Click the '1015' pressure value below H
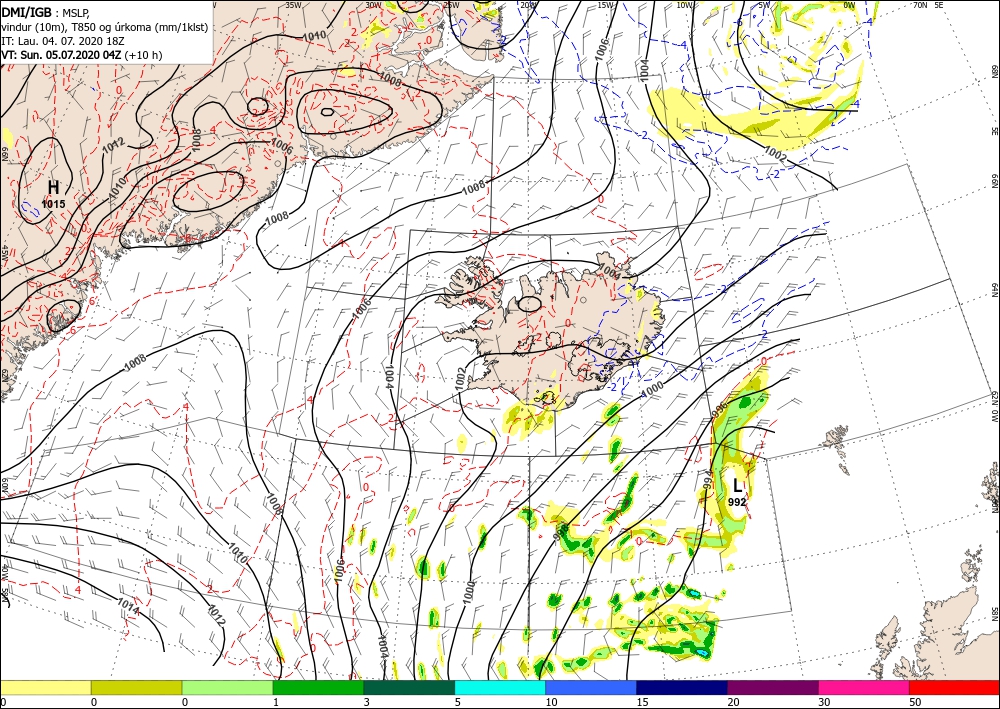This screenshot has height=709, width=1000. point(54,204)
